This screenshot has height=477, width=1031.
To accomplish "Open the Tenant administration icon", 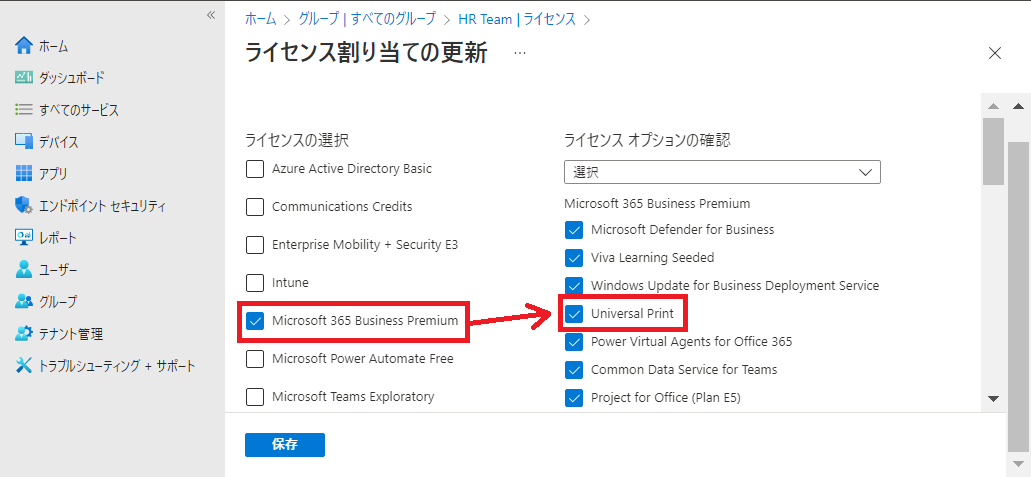I will coord(23,334).
